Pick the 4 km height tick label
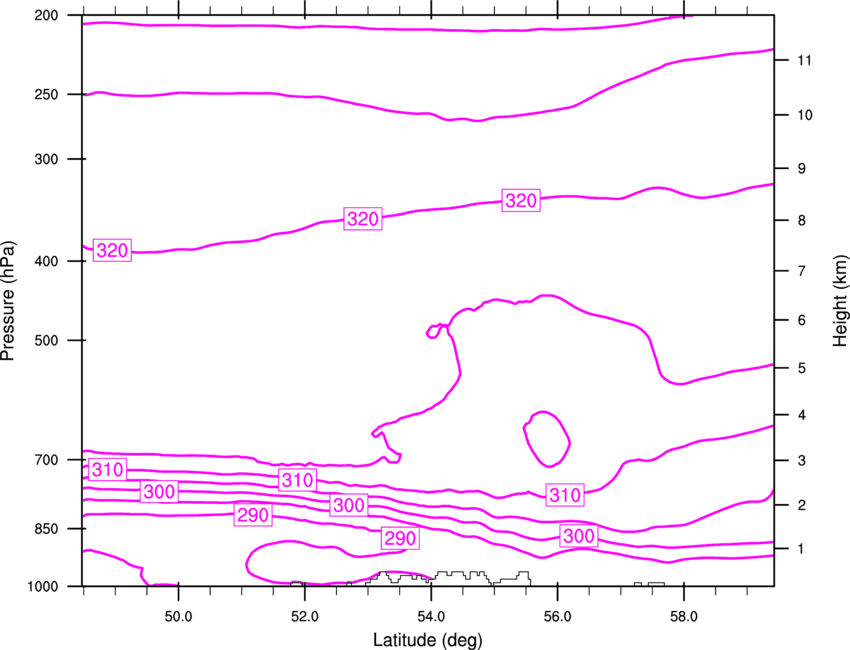The height and width of the screenshot is (650, 850). pos(802,415)
